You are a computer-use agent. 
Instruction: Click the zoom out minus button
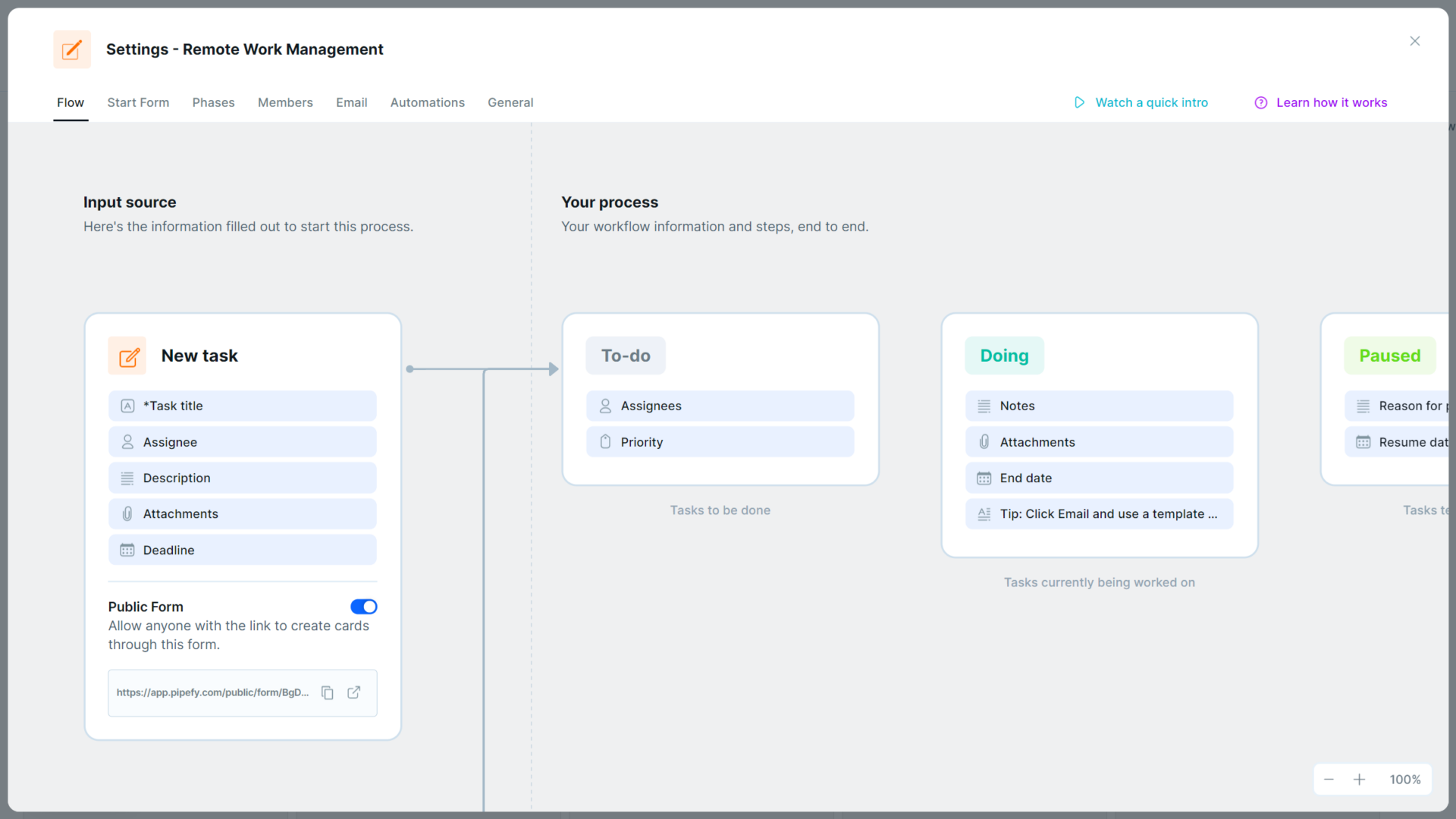[1329, 779]
